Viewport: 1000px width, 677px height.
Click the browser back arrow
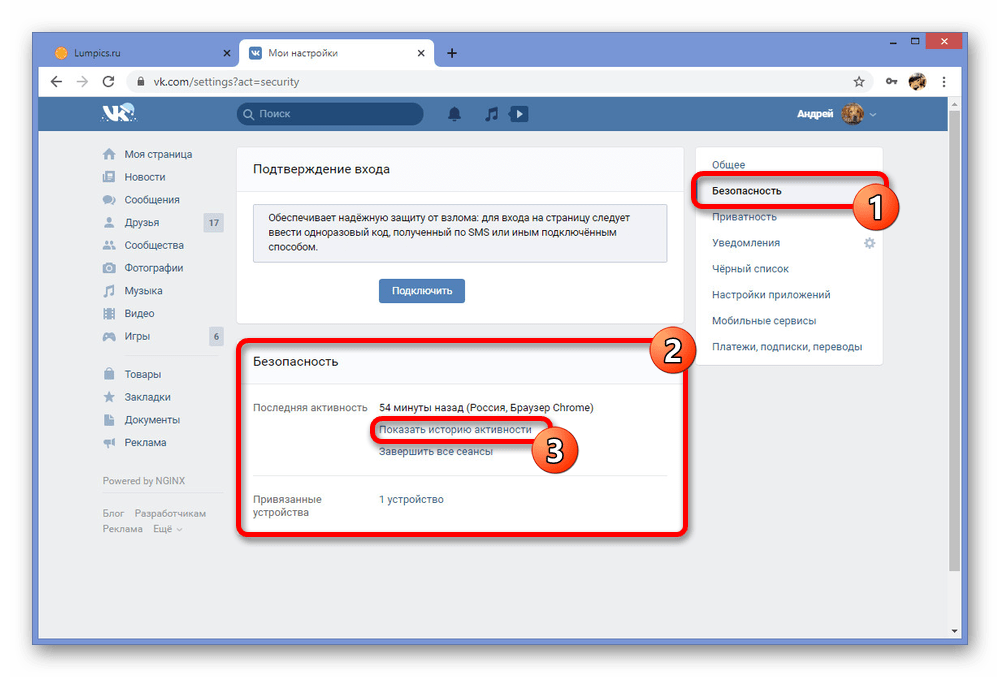click(x=57, y=82)
